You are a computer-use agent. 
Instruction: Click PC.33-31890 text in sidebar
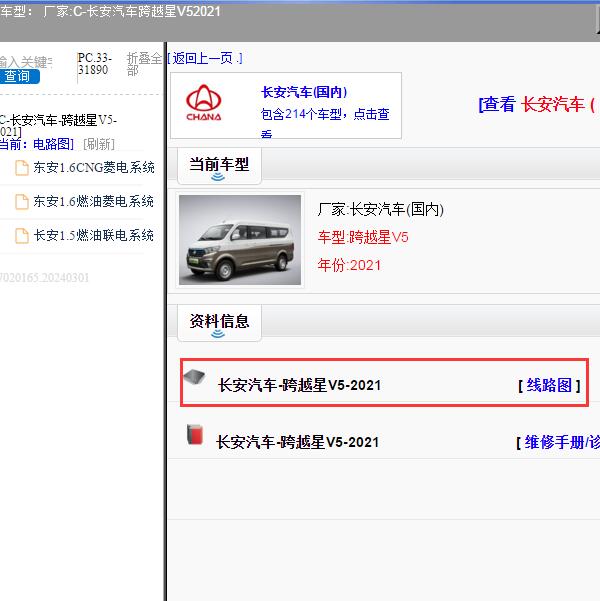[95, 64]
